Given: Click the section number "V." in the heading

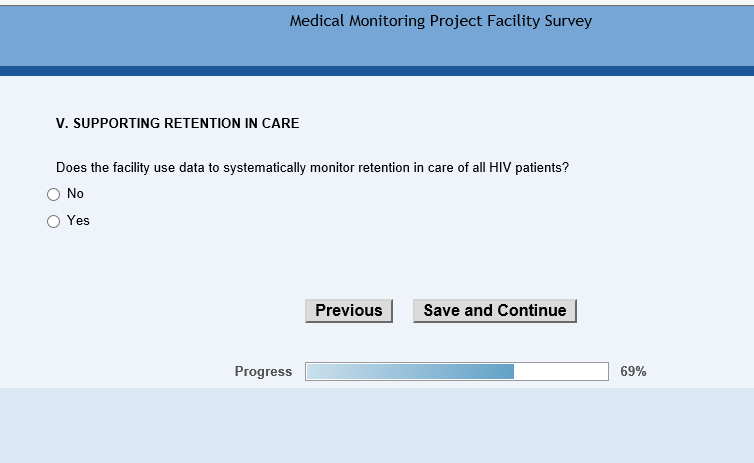Looking at the screenshot, I should click(62, 124).
